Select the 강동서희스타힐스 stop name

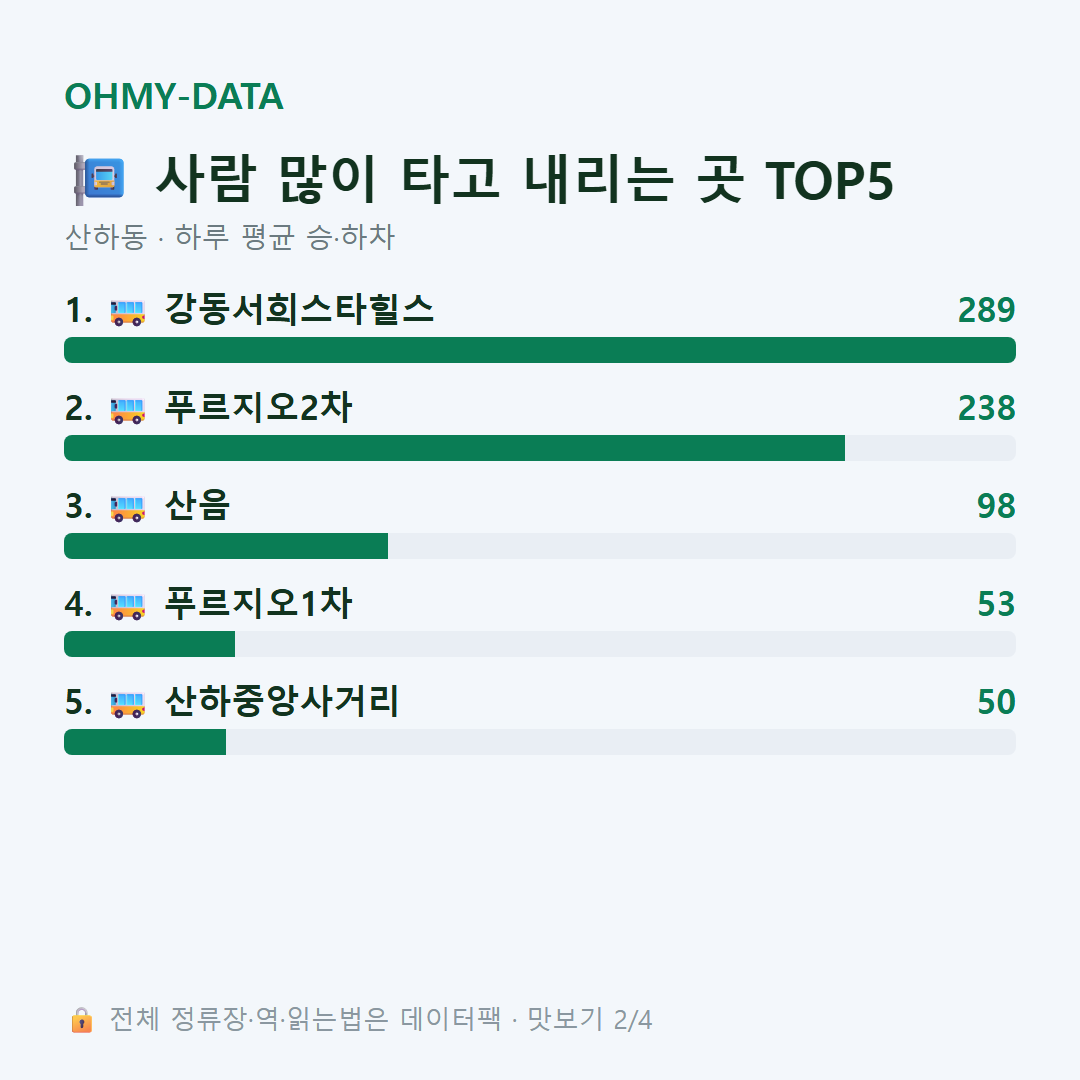pyautogui.click(x=299, y=309)
